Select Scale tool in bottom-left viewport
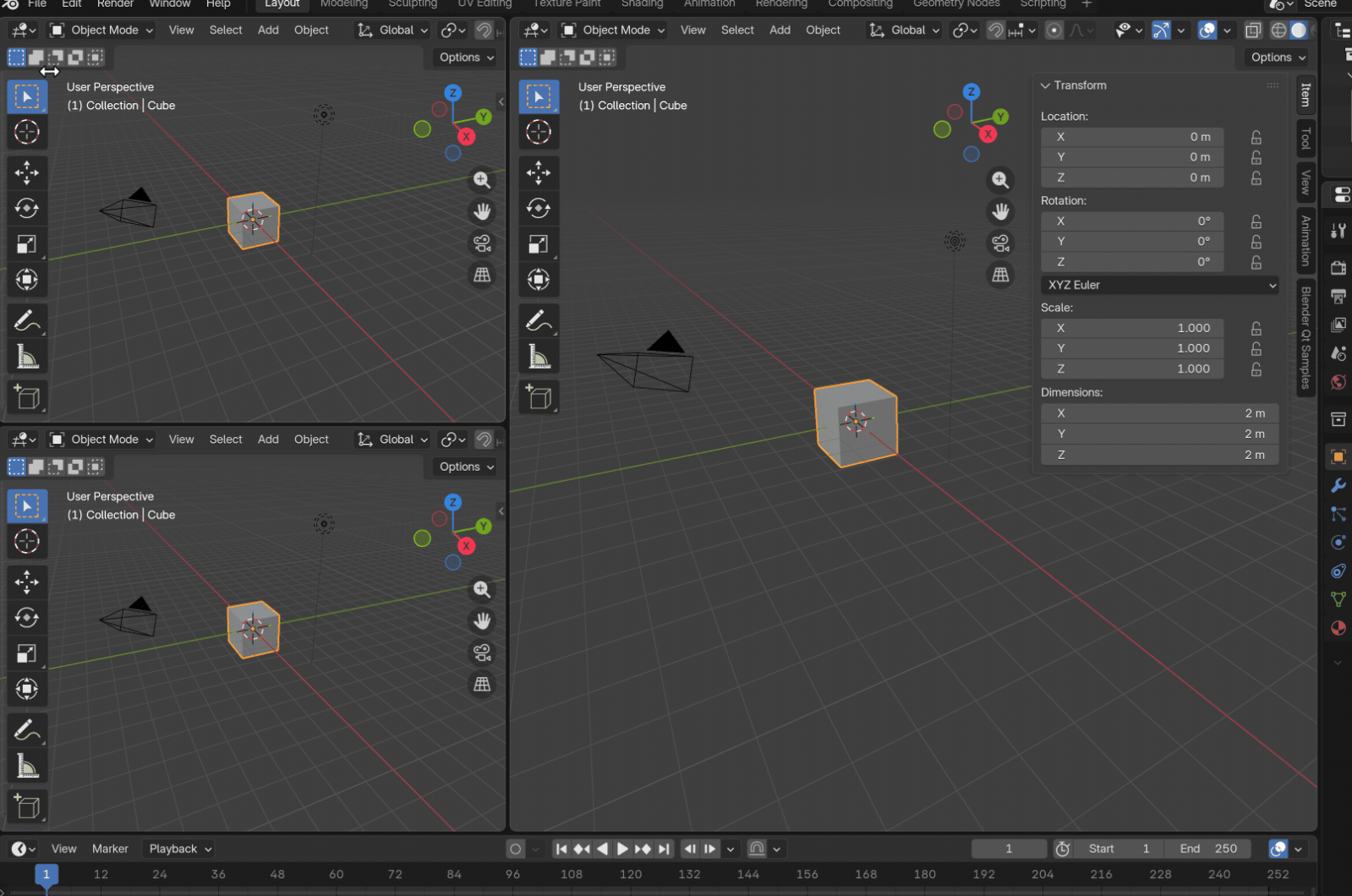This screenshot has height=896, width=1352. pyautogui.click(x=27, y=653)
